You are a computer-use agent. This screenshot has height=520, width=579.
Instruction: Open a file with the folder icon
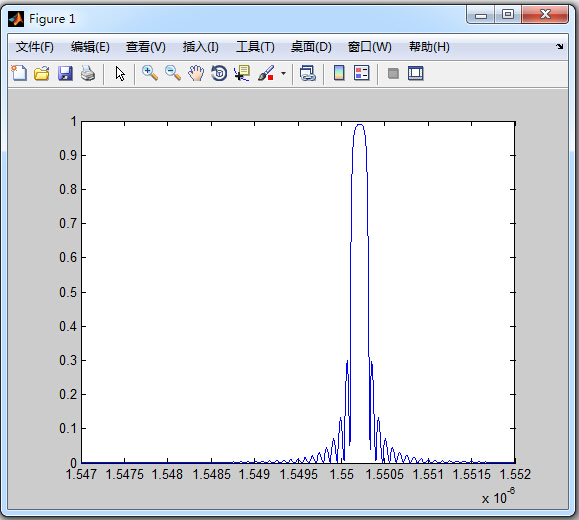click(x=42, y=73)
